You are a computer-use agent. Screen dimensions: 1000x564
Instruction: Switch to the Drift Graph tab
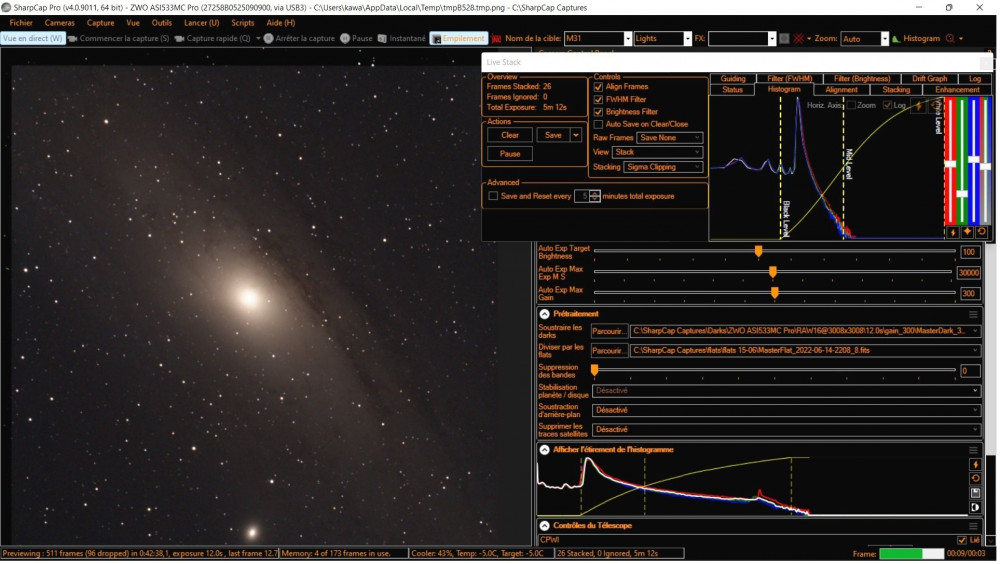click(x=929, y=78)
